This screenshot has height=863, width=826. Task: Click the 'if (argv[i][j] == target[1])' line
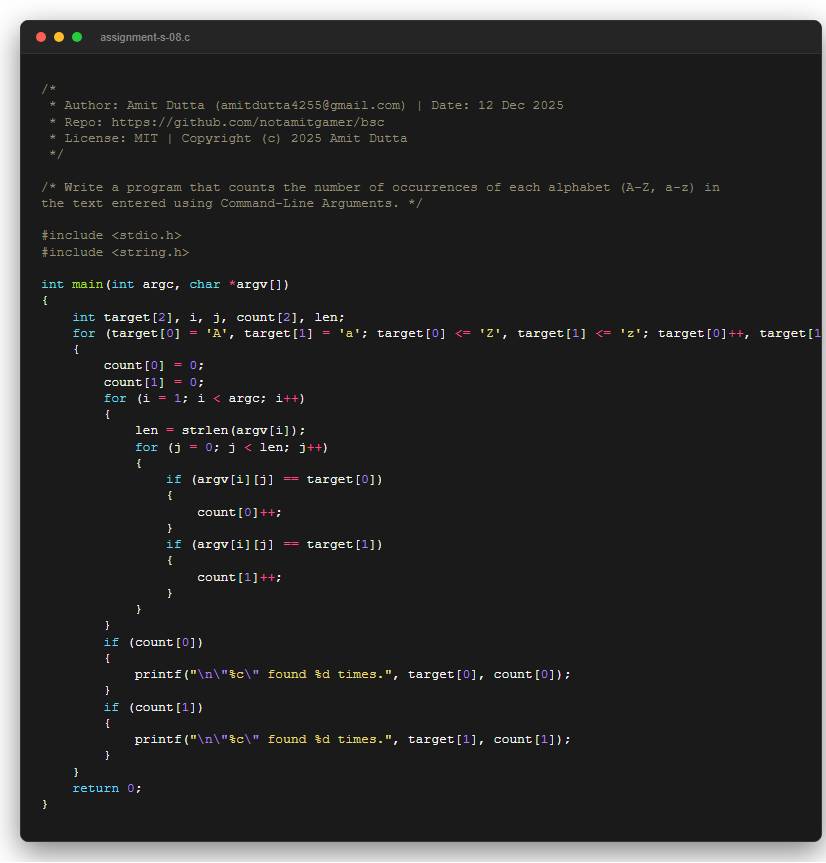pyautogui.click(x=274, y=545)
